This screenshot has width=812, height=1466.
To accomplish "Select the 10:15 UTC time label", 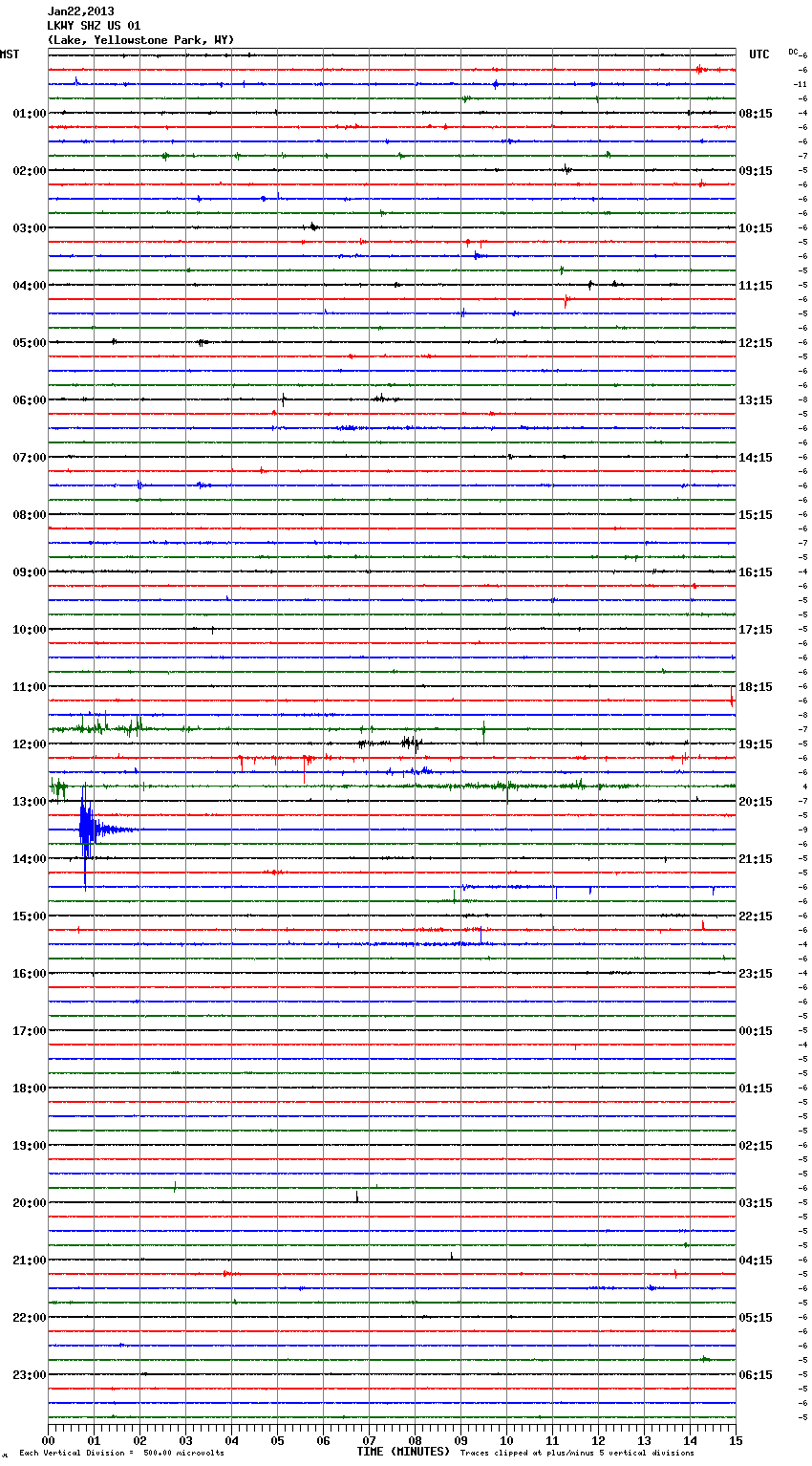I will coord(756,228).
